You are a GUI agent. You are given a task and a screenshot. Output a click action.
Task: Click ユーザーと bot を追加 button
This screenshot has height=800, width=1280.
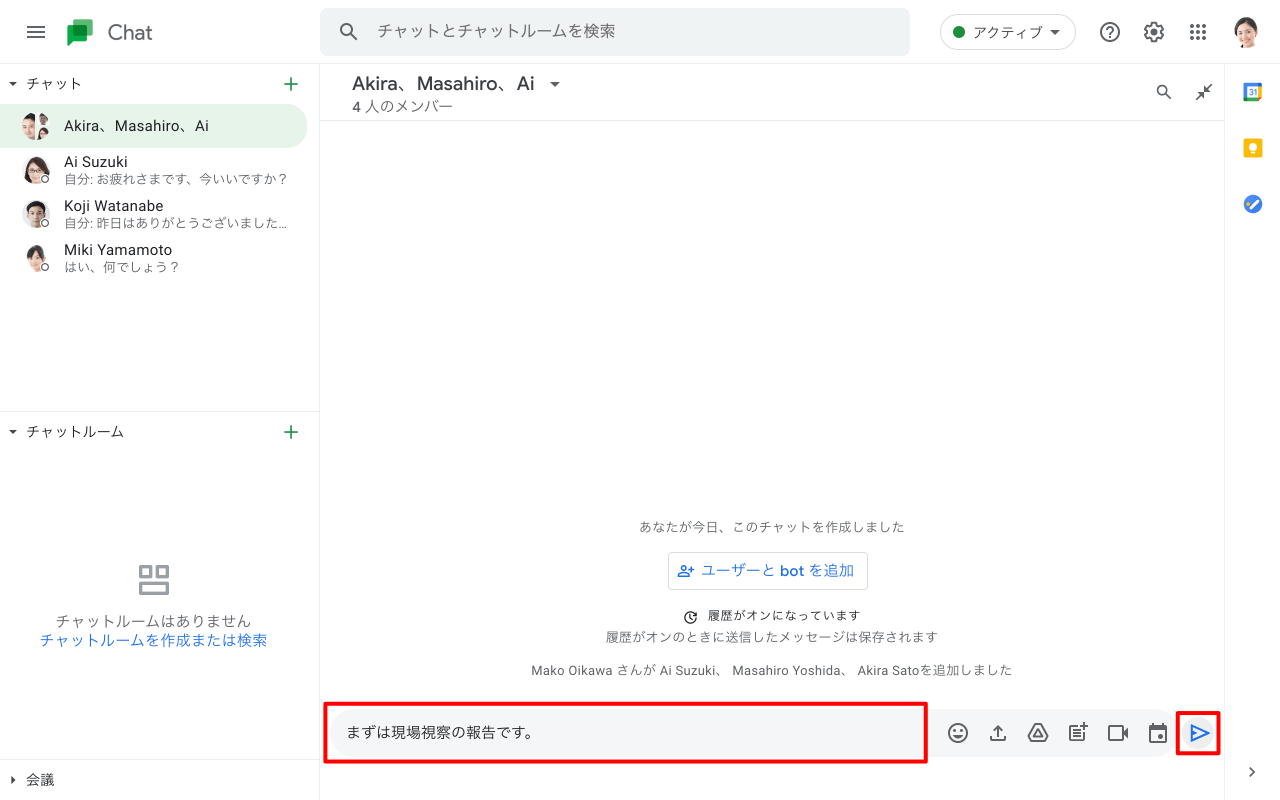767,571
